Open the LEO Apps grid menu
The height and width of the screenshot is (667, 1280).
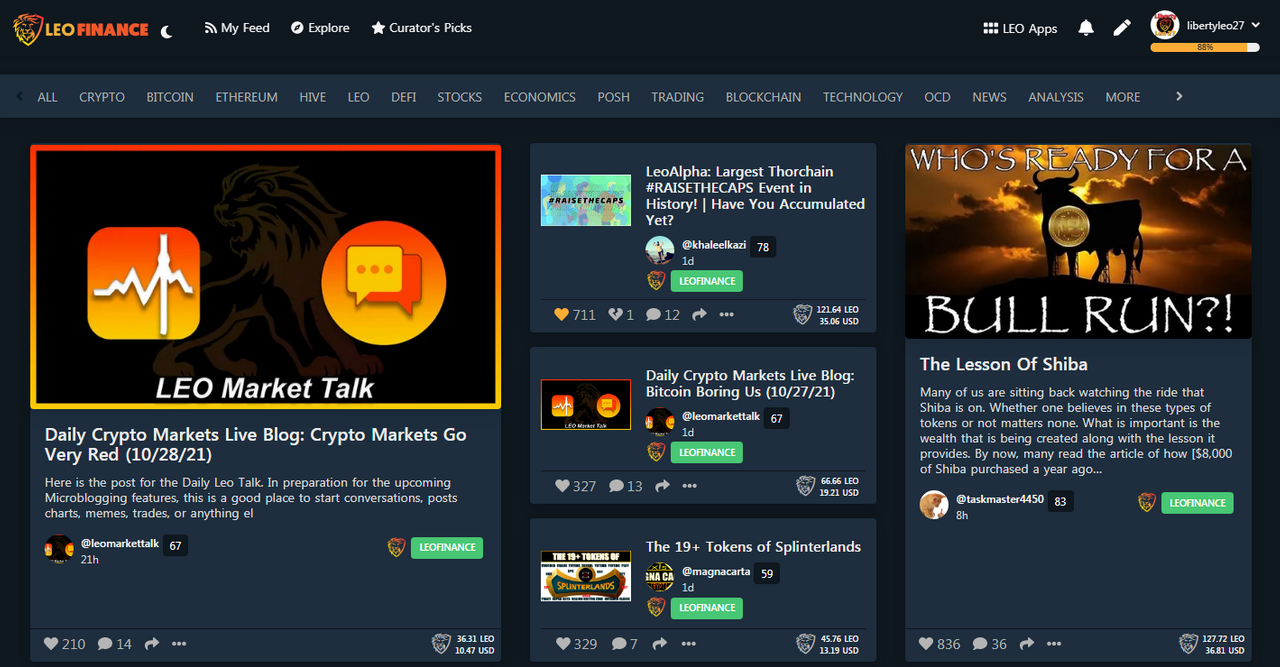1020,29
